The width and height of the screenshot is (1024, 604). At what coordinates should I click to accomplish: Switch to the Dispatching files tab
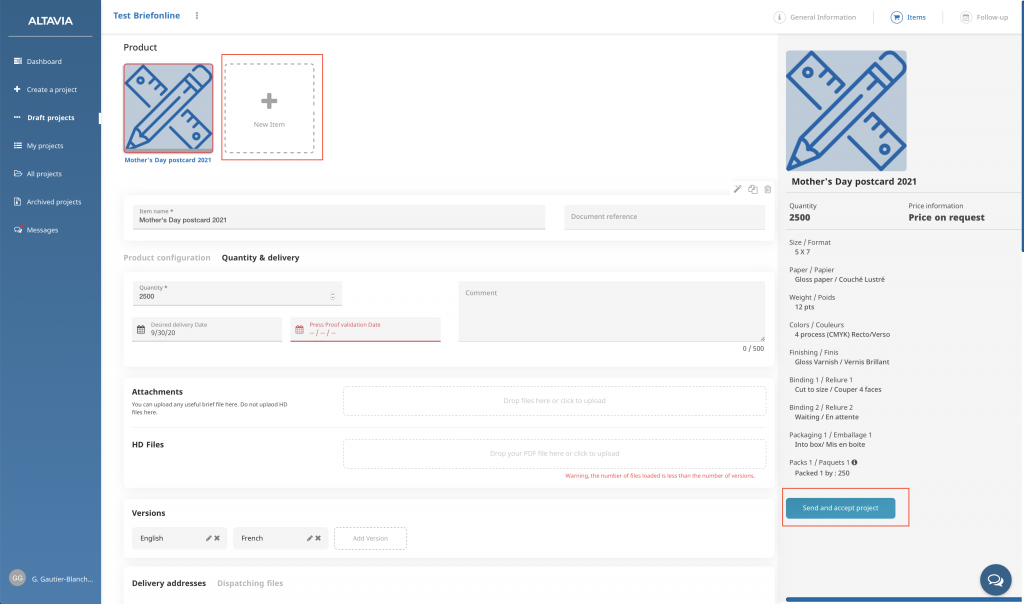point(250,583)
